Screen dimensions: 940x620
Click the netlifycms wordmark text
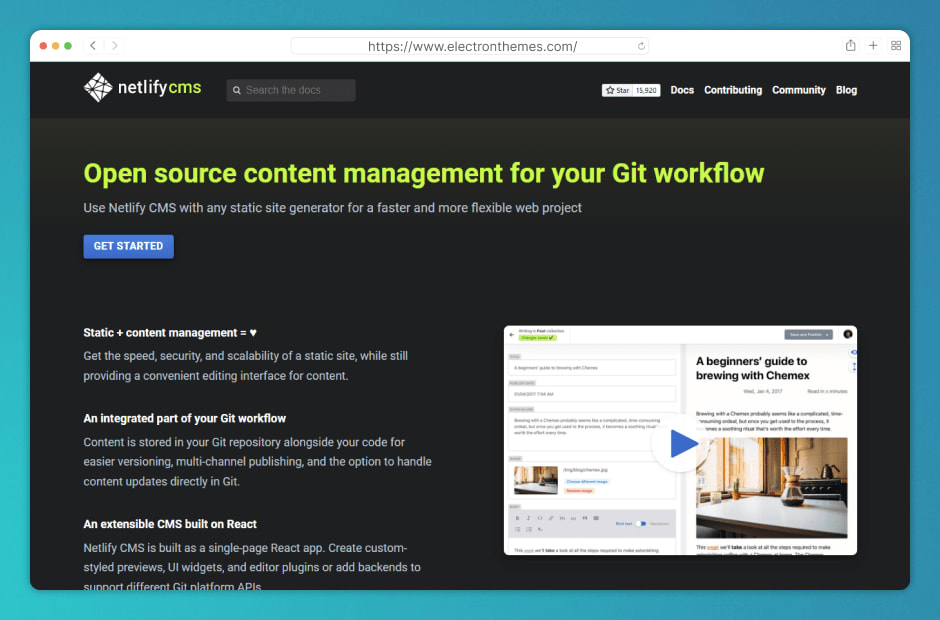coord(159,88)
